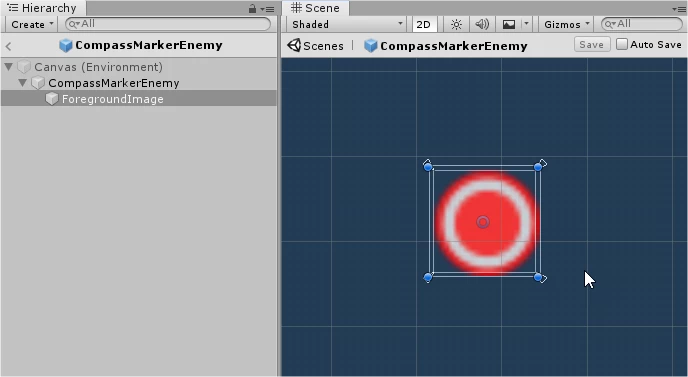
Task: Click the Save prefab button
Action: 591,44
